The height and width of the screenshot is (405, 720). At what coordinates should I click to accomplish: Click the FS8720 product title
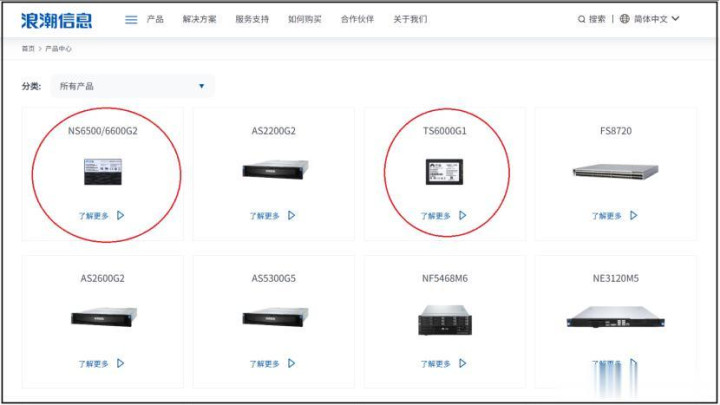click(x=616, y=131)
